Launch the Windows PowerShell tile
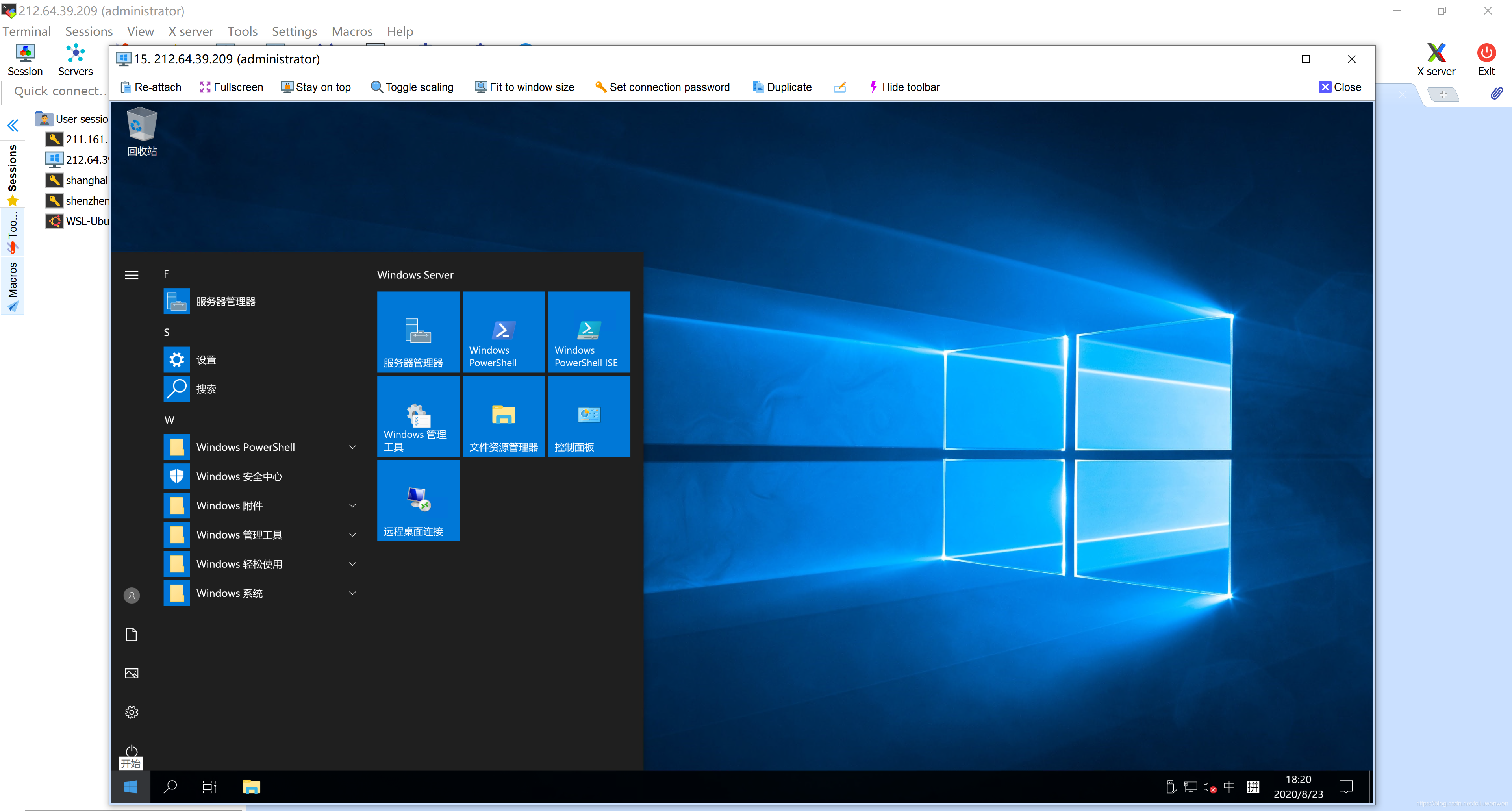Image resolution: width=1512 pixels, height=811 pixels. coord(504,332)
